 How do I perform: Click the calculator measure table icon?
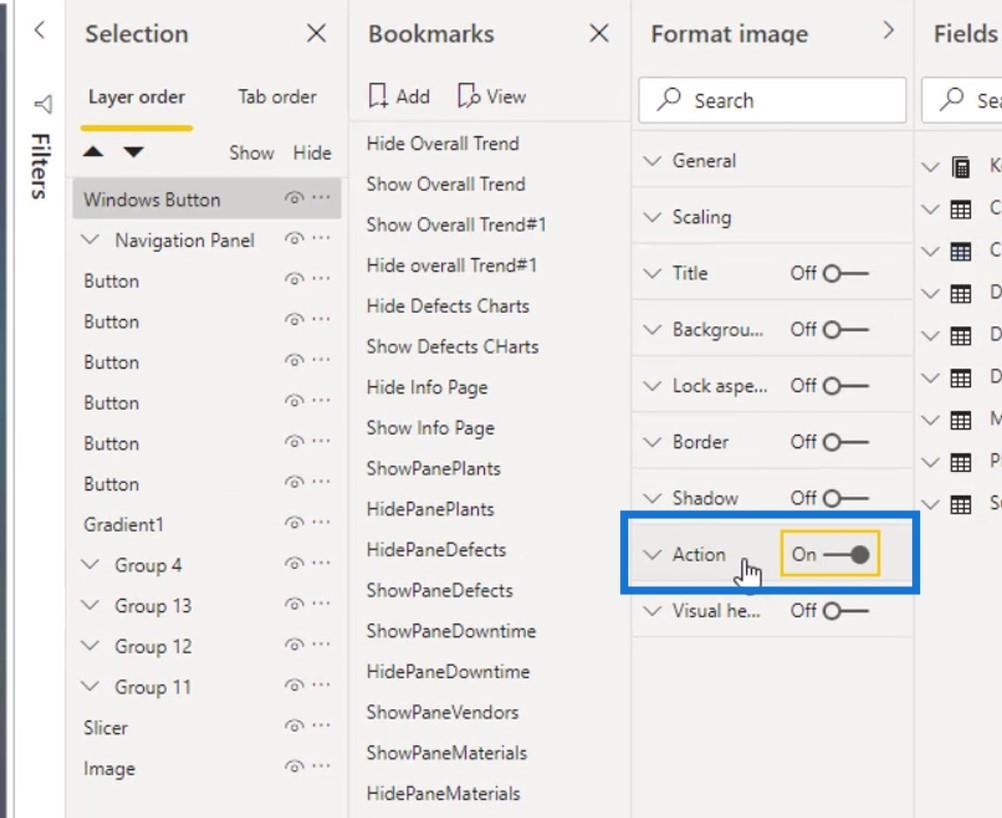(960, 167)
